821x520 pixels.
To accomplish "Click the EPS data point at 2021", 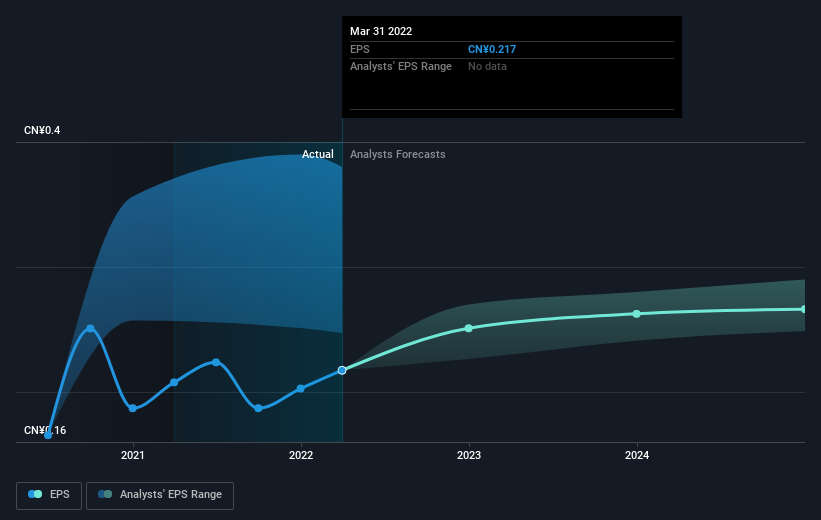I will coord(132,408).
